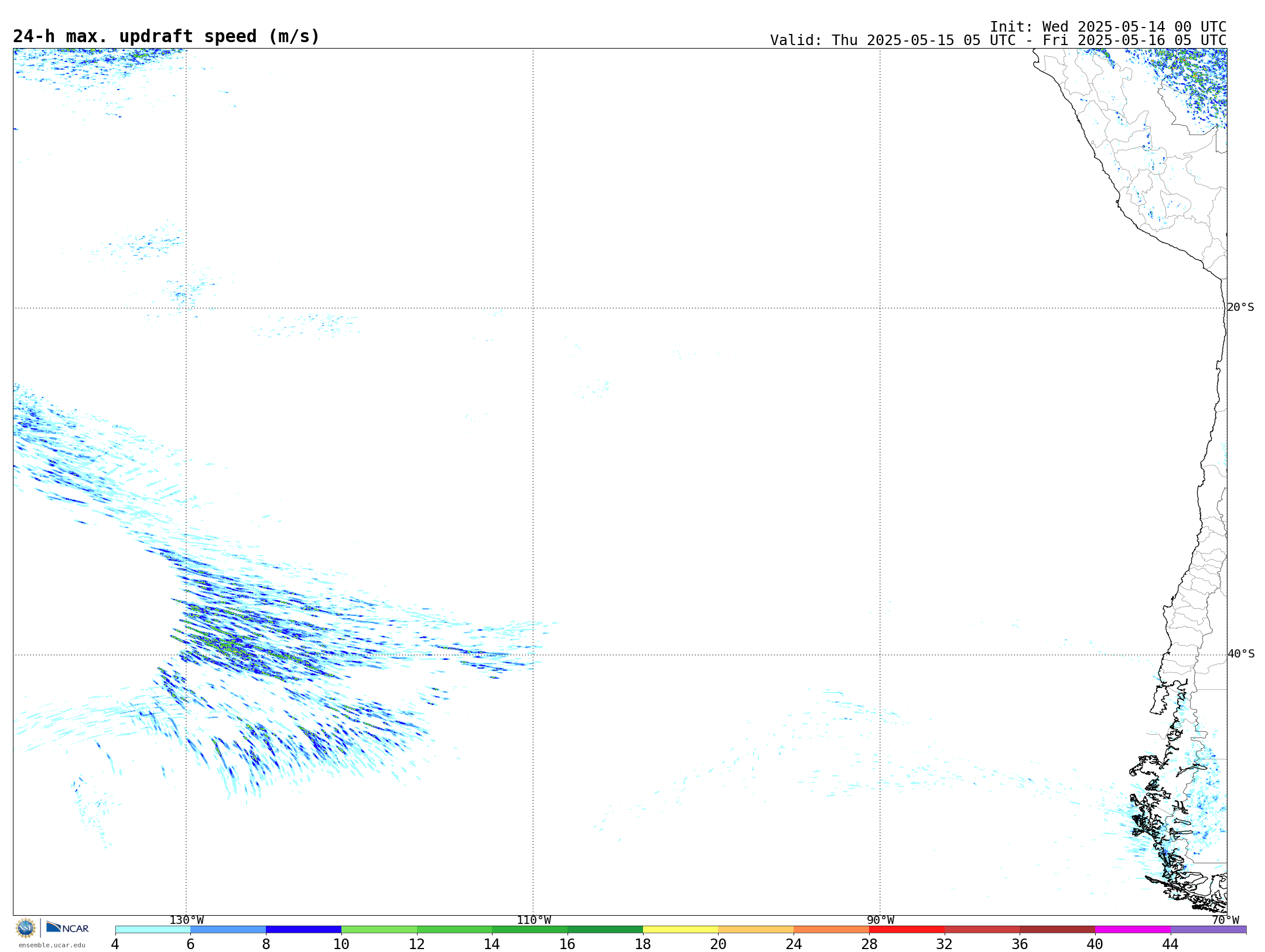The height and width of the screenshot is (952, 1265).
Task: Pick the orange 24-28 colorbar segment
Action: point(832,930)
